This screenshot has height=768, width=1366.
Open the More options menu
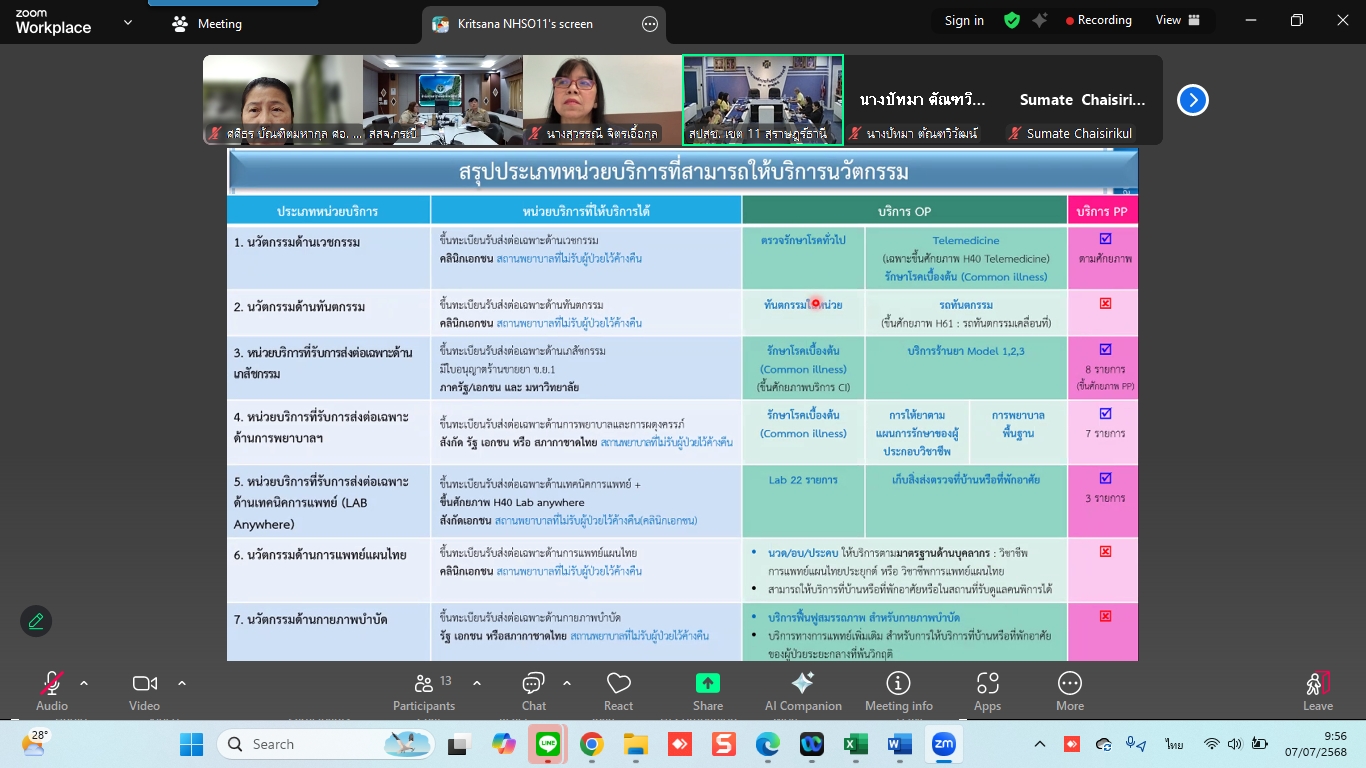tap(1069, 691)
